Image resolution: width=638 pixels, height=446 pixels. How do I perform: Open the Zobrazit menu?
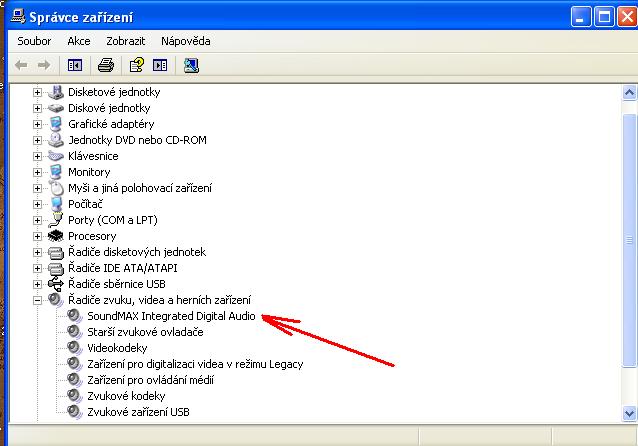coord(126,41)
